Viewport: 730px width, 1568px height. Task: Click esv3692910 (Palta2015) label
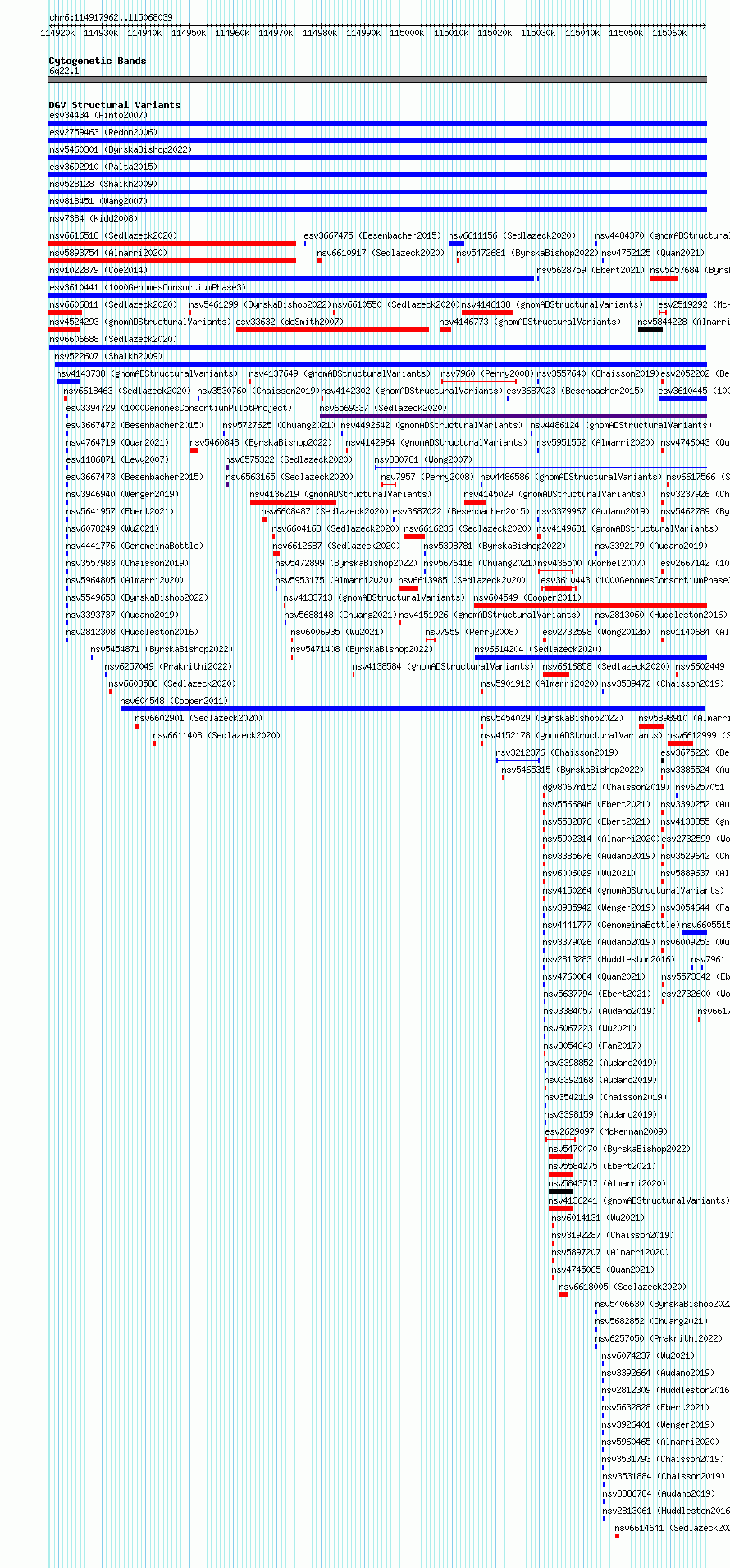click(103, 167)
